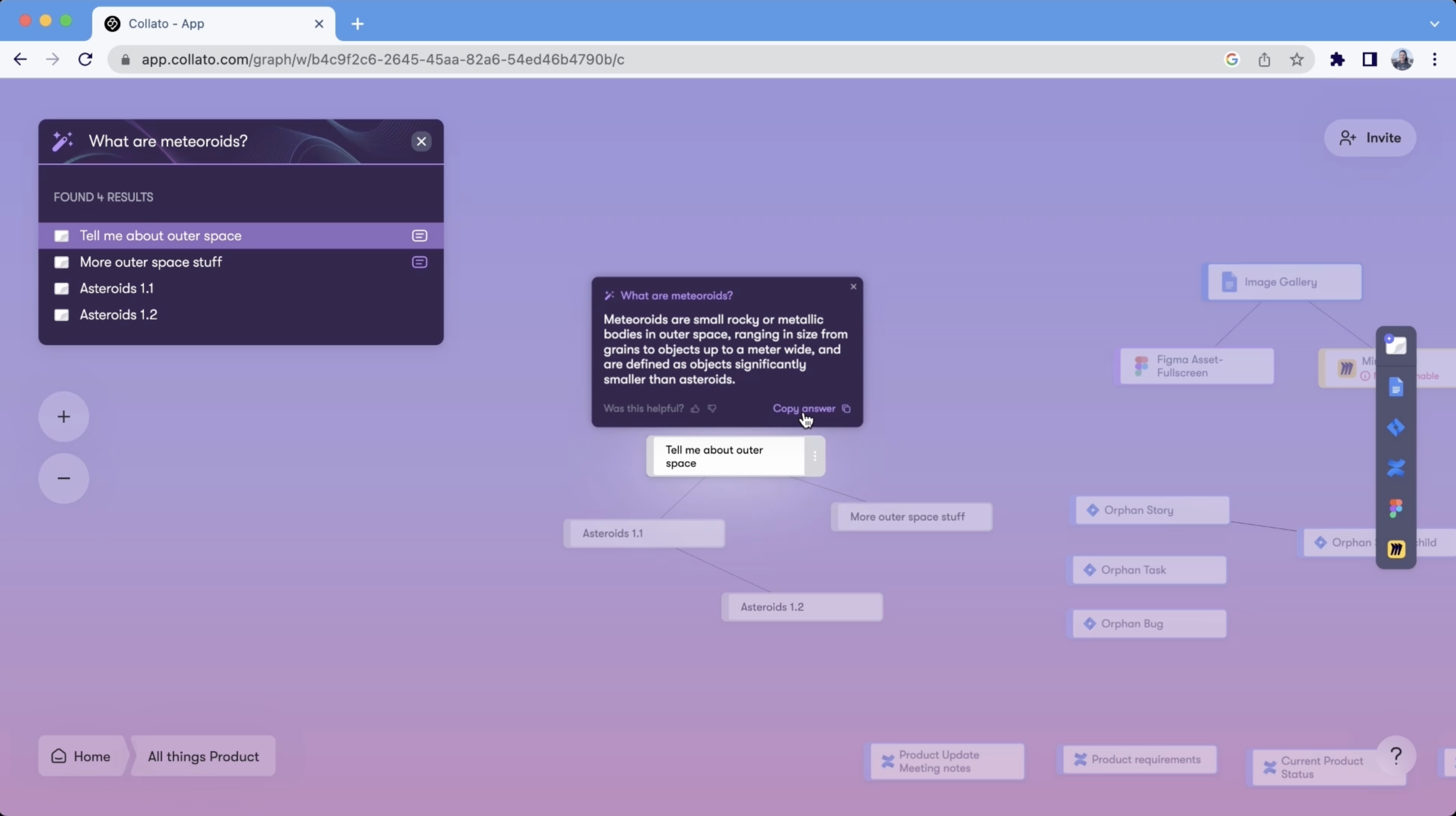
Task: Click the Confluence icon in right toolbar
Action: 1396,468
